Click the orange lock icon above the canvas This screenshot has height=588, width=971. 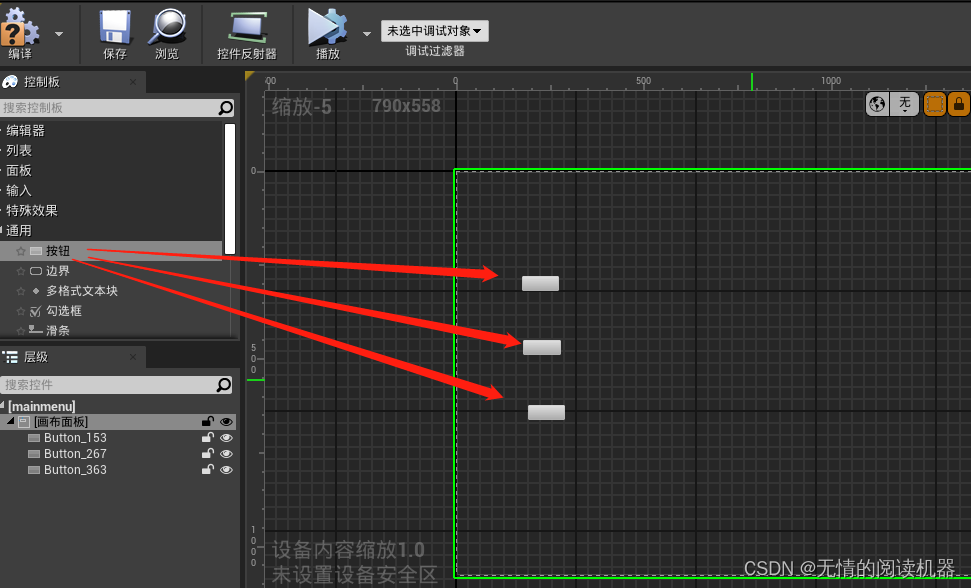pyautogui.click(x=960, y=103)
